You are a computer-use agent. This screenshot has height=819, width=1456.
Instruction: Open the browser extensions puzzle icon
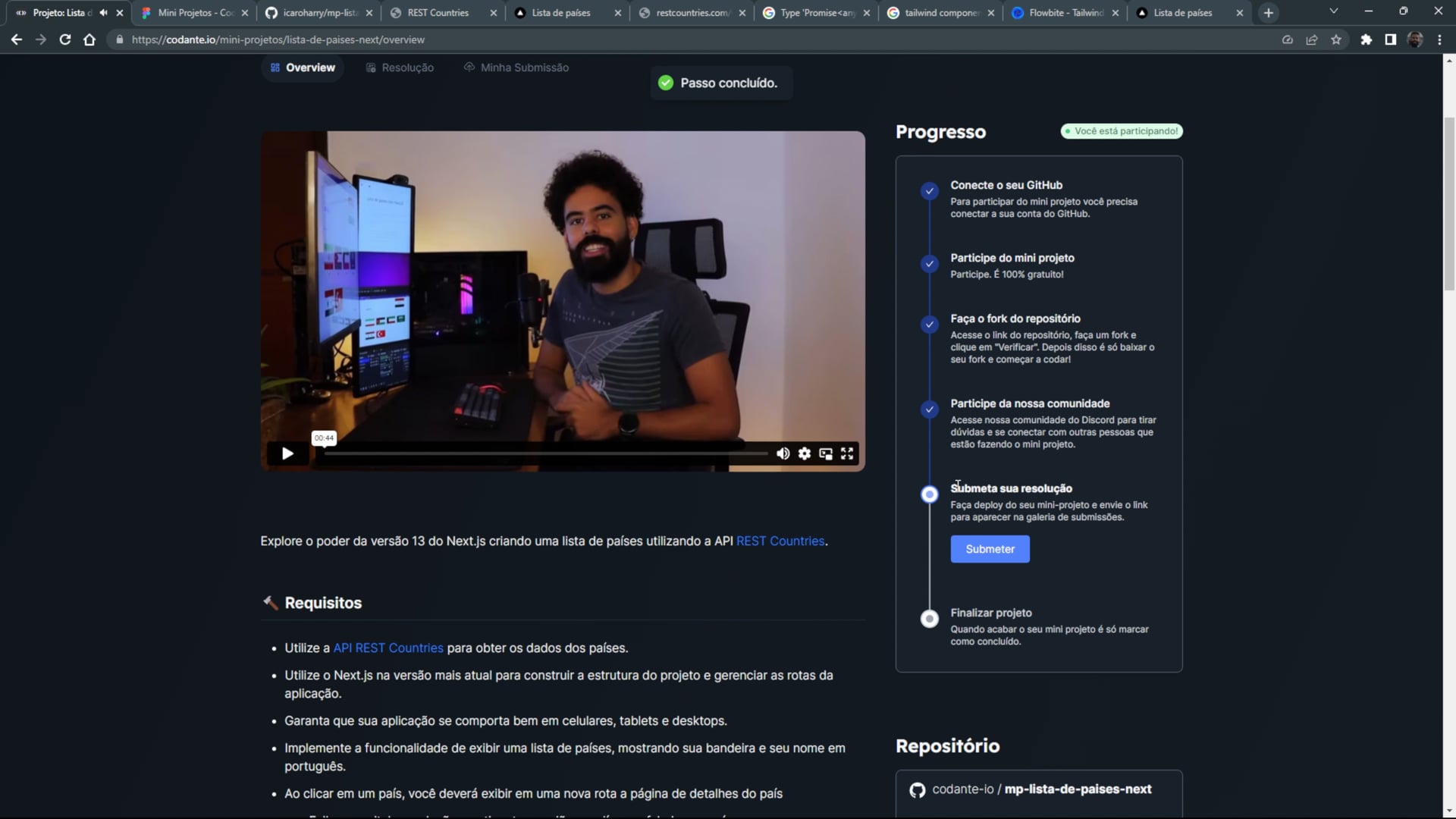point(1366,39)
